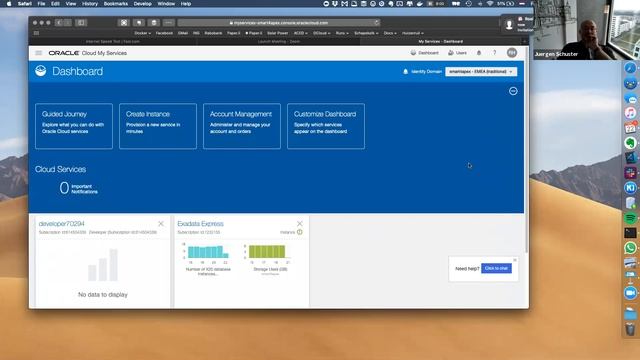
Task: Close the developer70294 service card
Action: coord(161,224)
